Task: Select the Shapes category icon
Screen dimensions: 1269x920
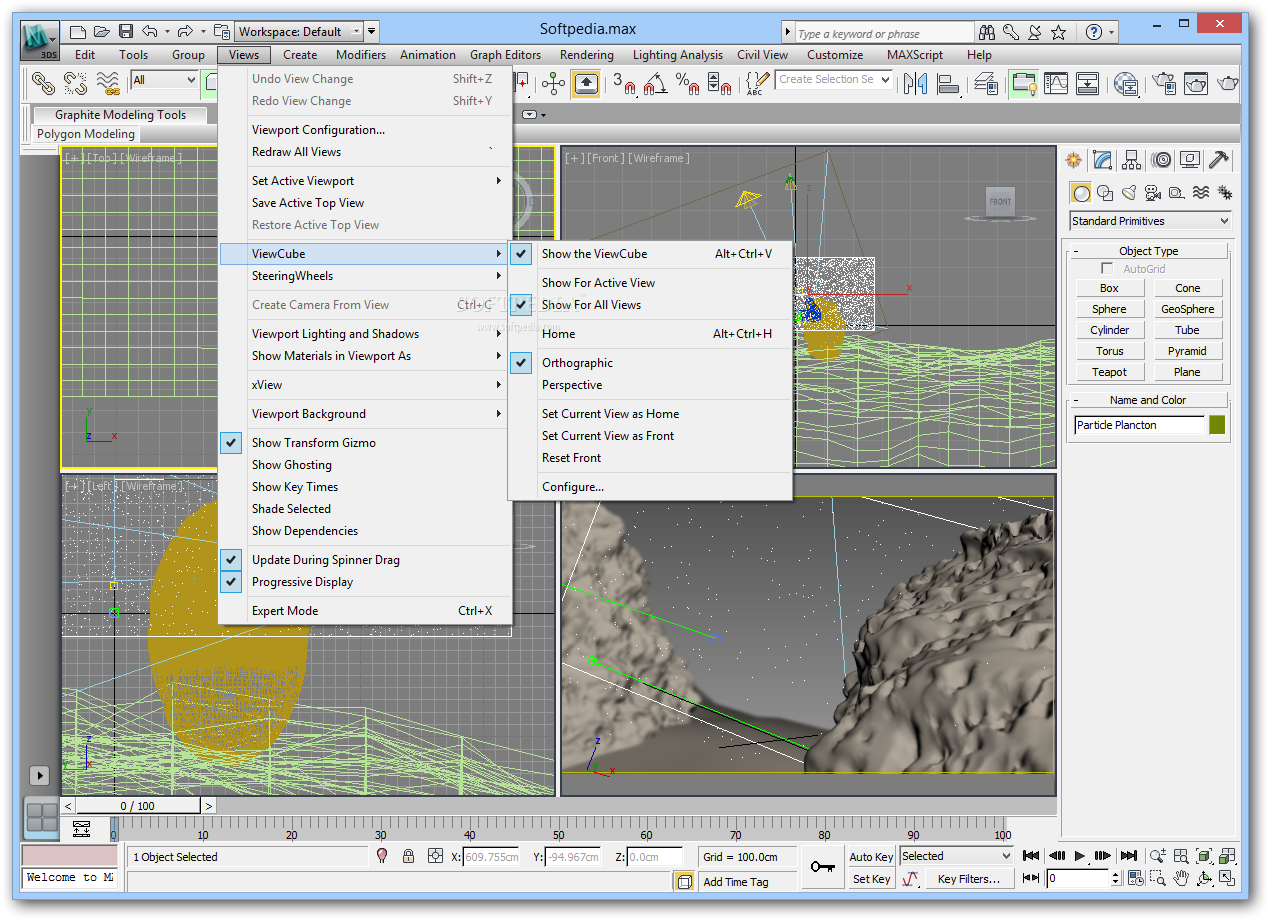Action: click(x=1105, y=193)
